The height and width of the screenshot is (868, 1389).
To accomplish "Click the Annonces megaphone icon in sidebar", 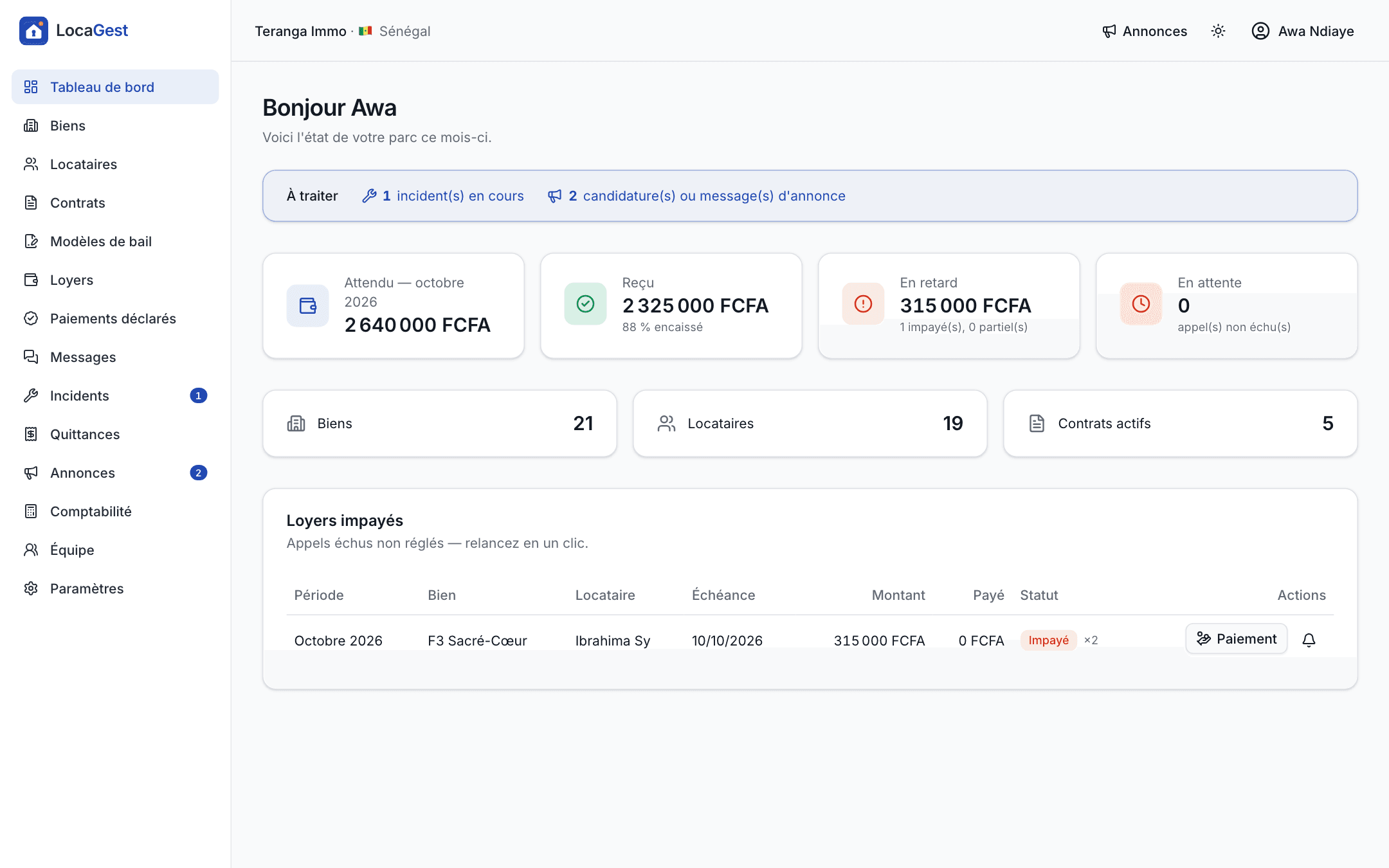I will pos(31,473).
